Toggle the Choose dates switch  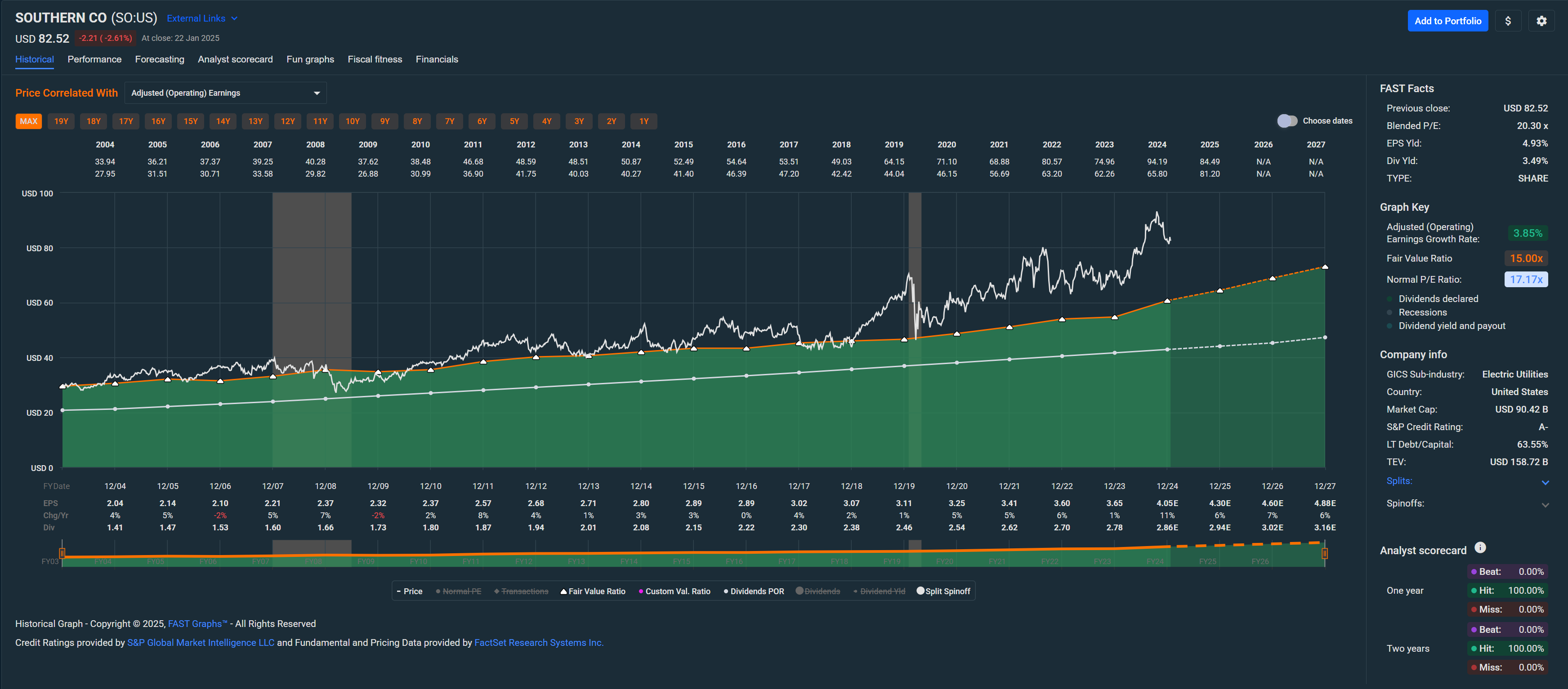(1287, 121)
